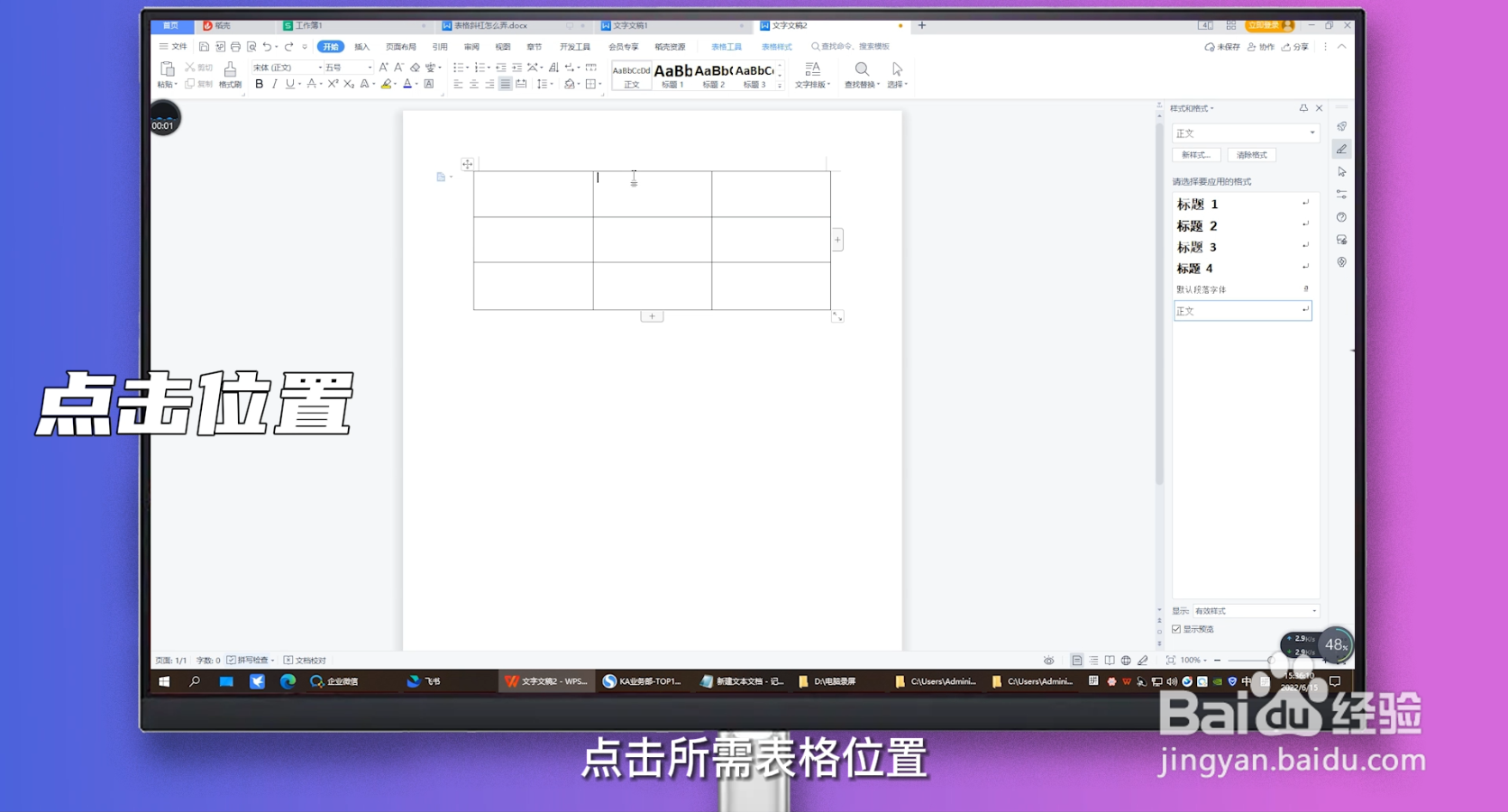The height and width of the screenshot is (812, 1508).
Task: Click the Clear formatting eraser icon
Action: click(x=415, y=68)
